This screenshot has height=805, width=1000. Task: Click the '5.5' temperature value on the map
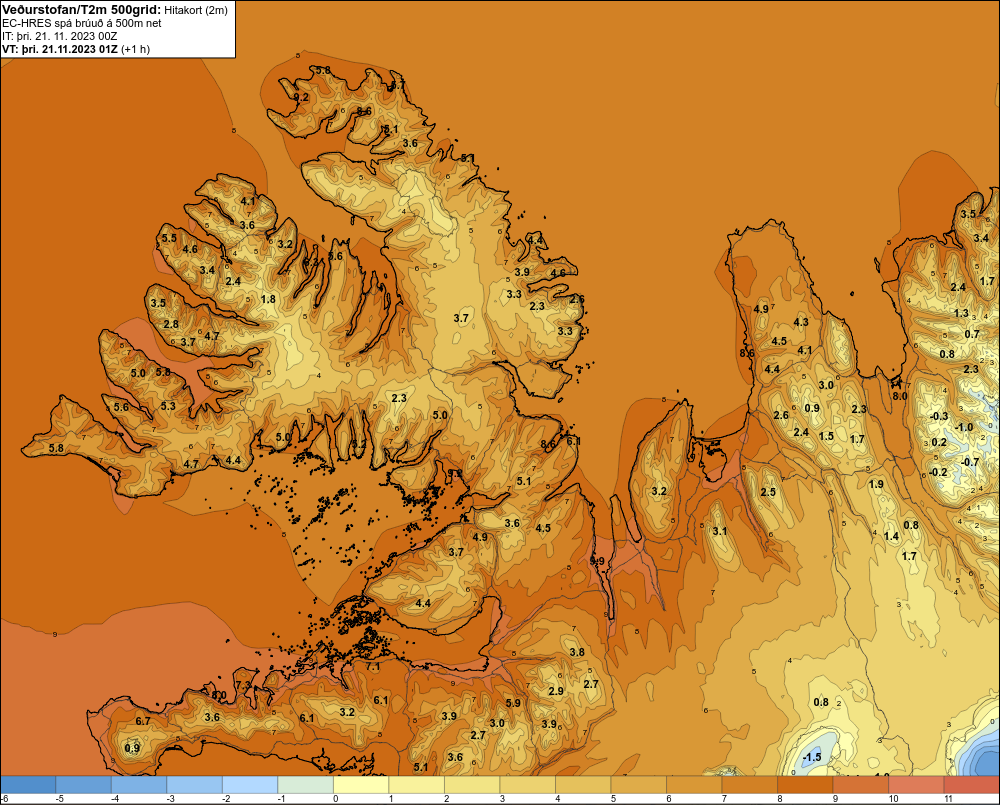coord(169,239)
